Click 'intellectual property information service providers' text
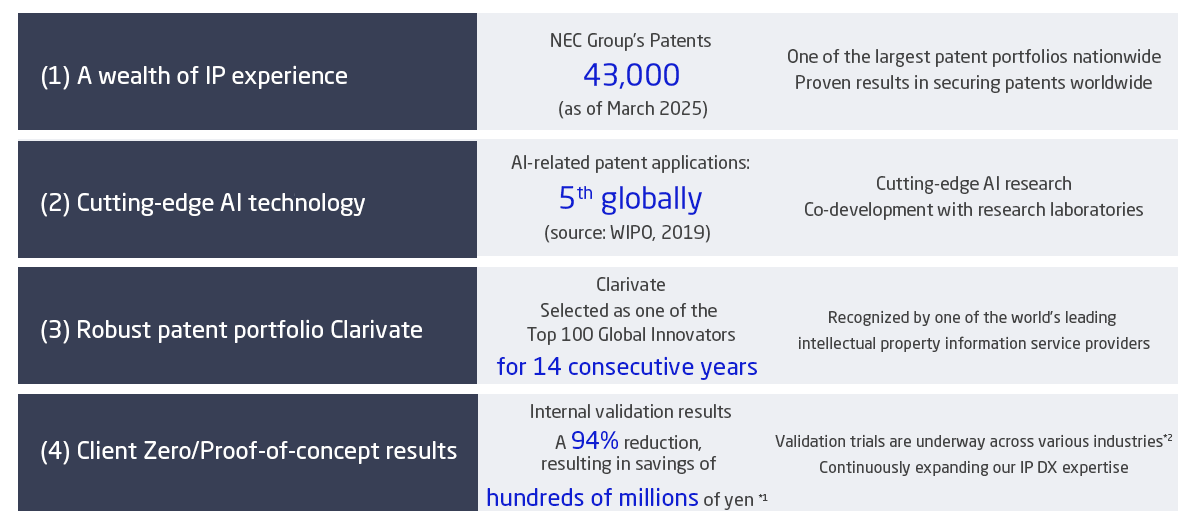Screen dimensions: 1200x525 (x=974, y=343)
